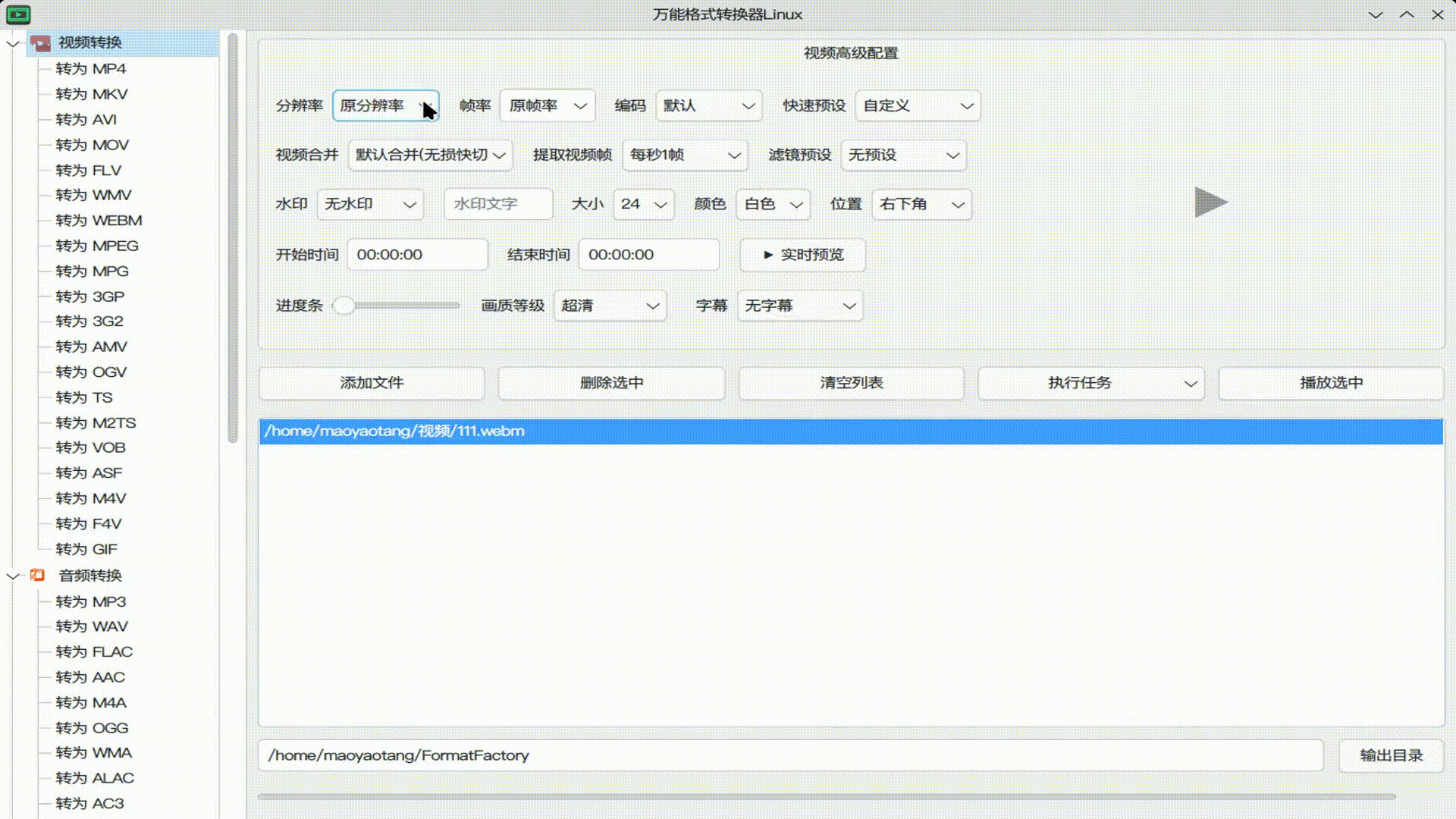Select 转为 3G2 in the tree
The height and width of the screenshot is (819, 1456).
point(89,322)
